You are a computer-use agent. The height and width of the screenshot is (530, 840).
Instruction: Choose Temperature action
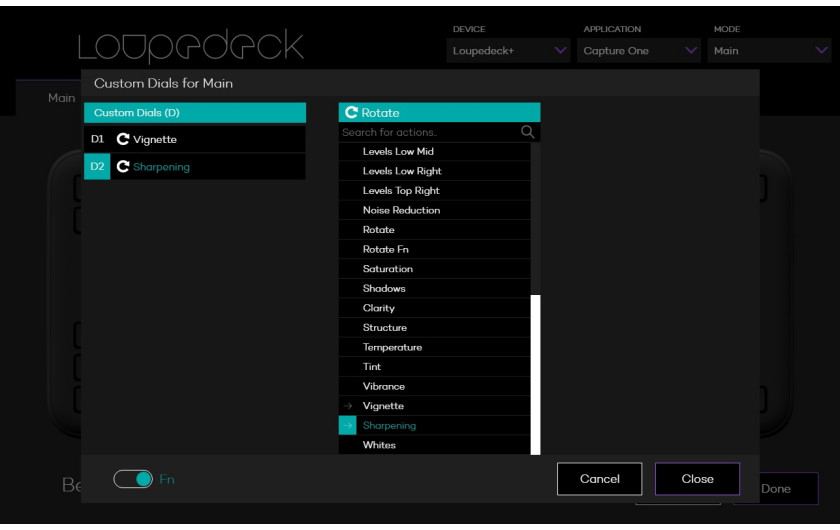pyautogui.click(x=434, y=347)
